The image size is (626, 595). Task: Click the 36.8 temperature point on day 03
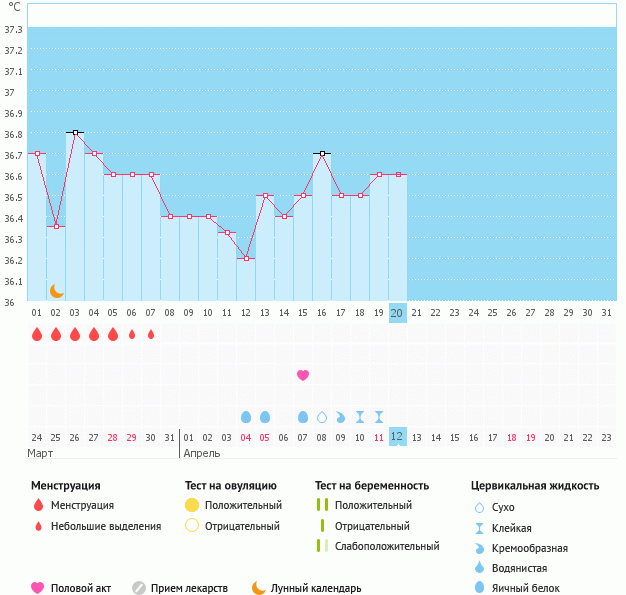tap(75, 132)
